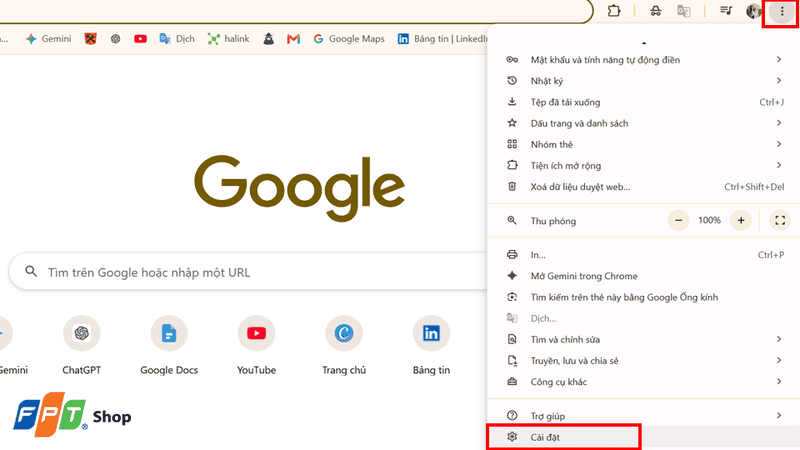800x450 pixels.
Task: Click the incognito-style spy toolbar icon
Action: pyautogui.click(x=656, y=11)
